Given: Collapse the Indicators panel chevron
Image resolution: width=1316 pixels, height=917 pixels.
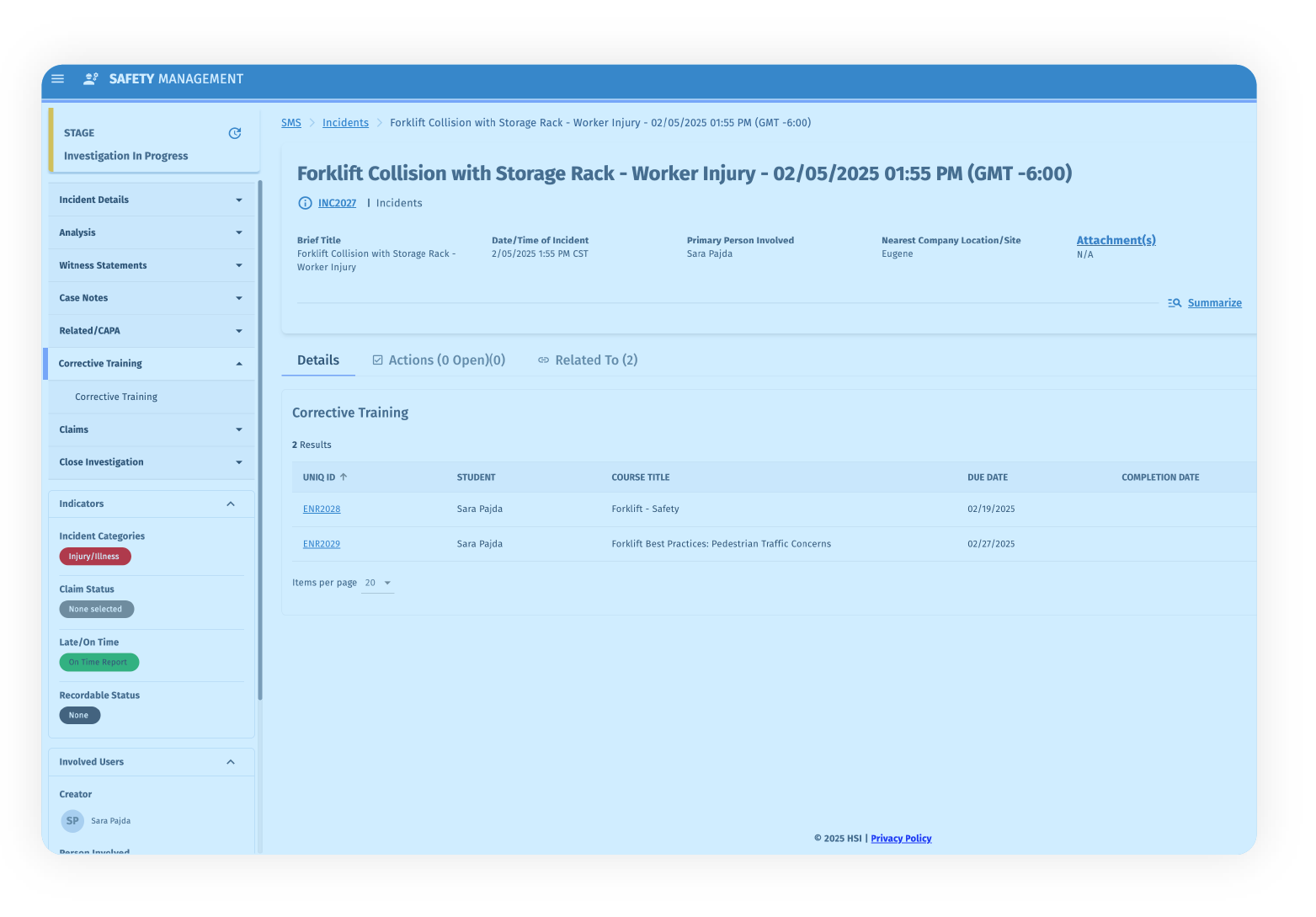Looking at the screenshot, I should pos(231,504).
